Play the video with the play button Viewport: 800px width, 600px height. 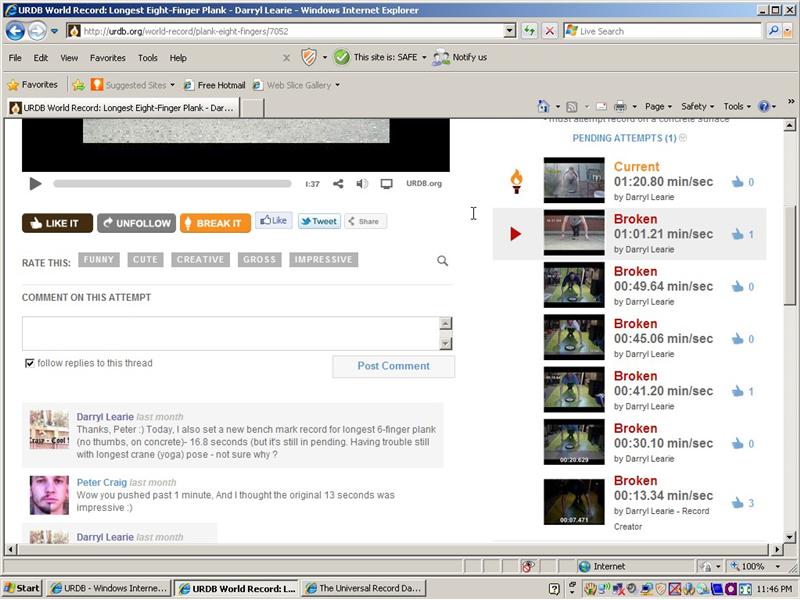tap(35, 184)
